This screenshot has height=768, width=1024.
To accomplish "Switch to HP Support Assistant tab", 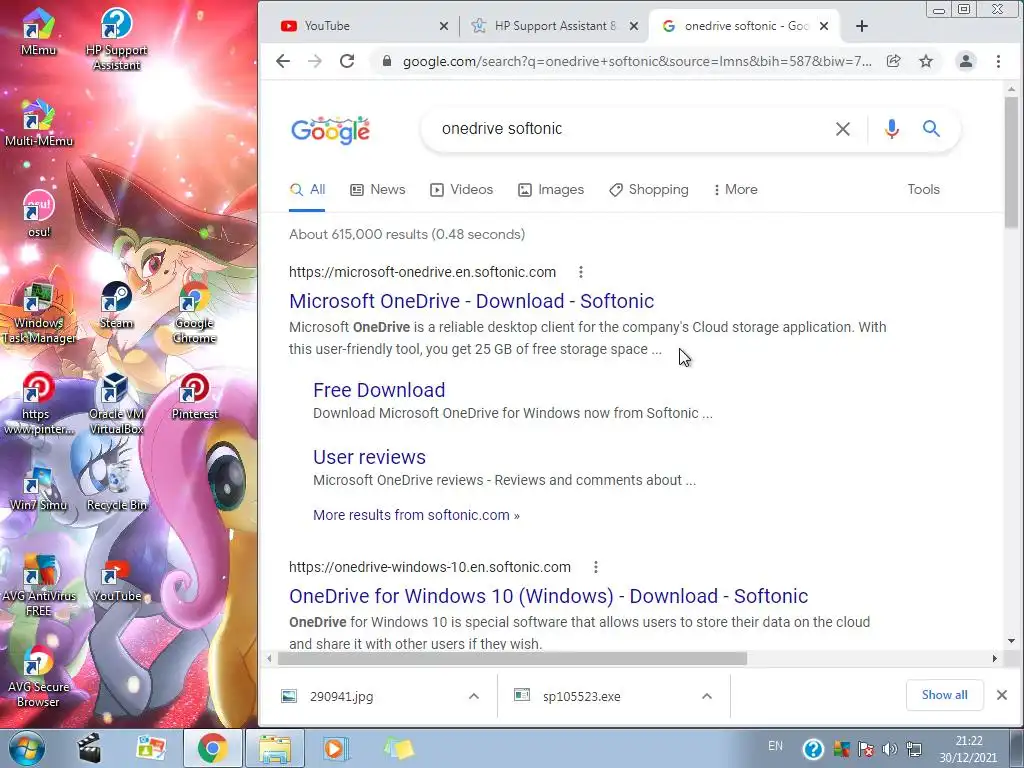I will click(x=554, y=26).
